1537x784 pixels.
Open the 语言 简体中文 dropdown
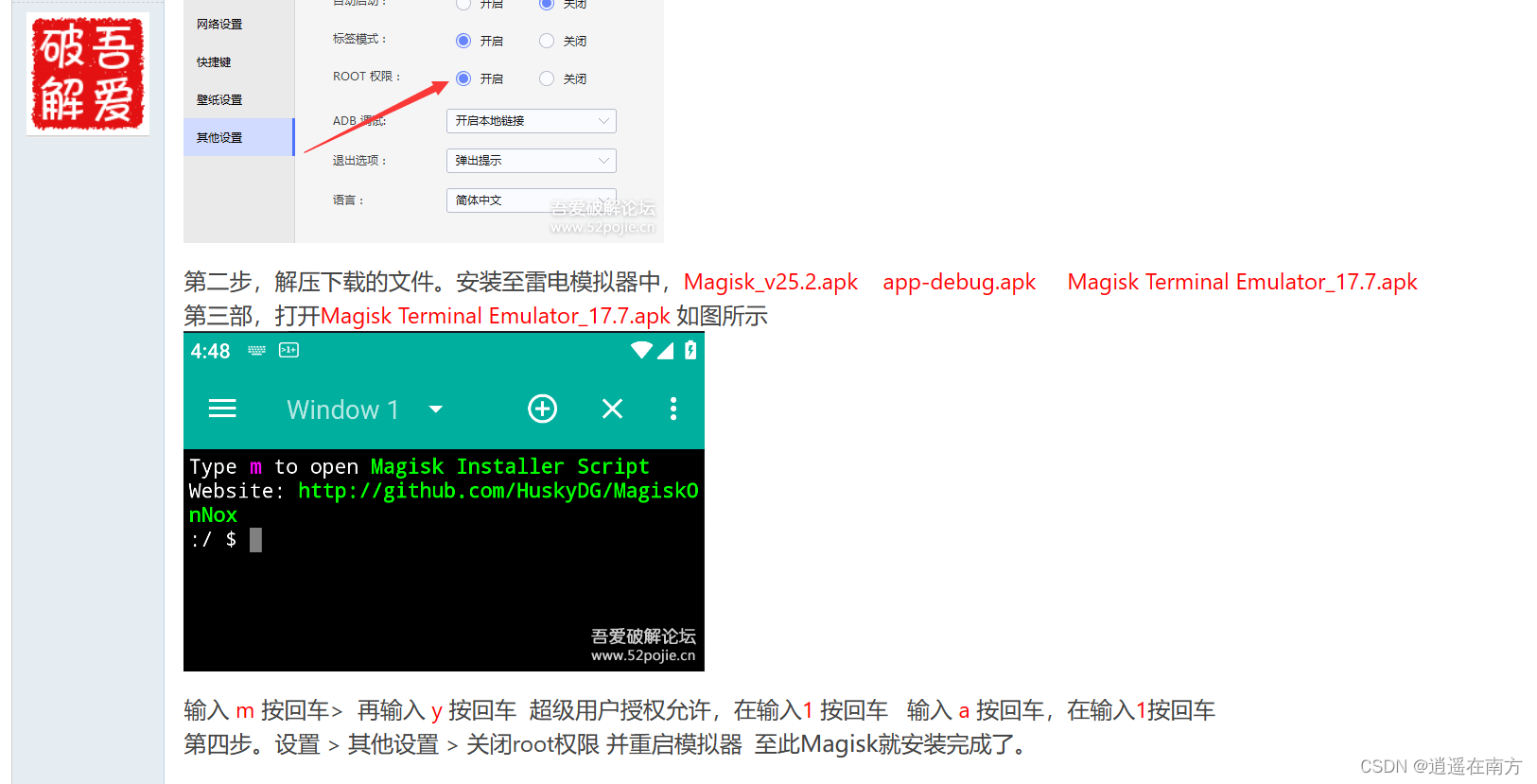531,200
